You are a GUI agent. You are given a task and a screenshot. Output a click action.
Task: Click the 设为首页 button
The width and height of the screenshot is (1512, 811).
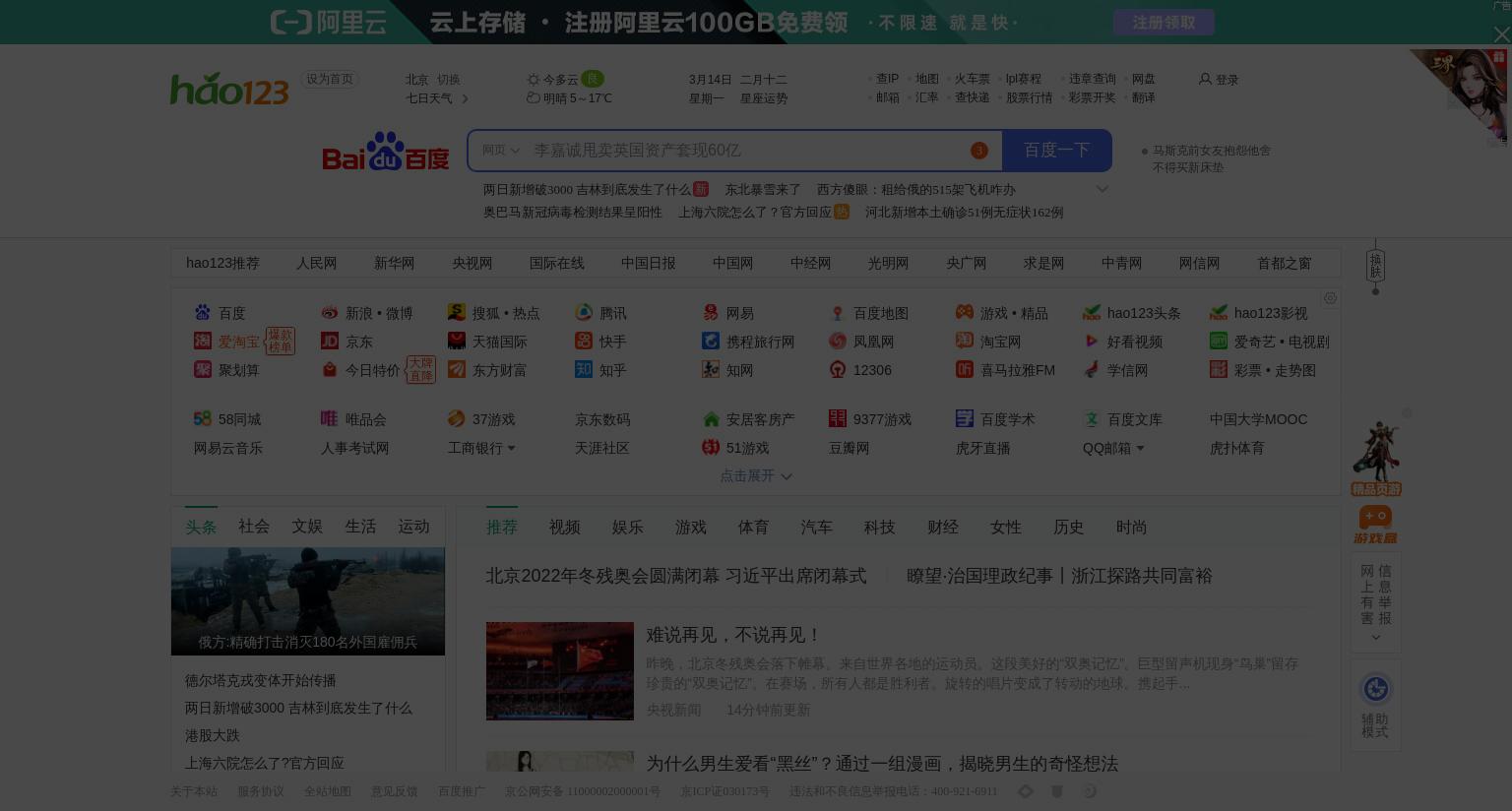330,79
